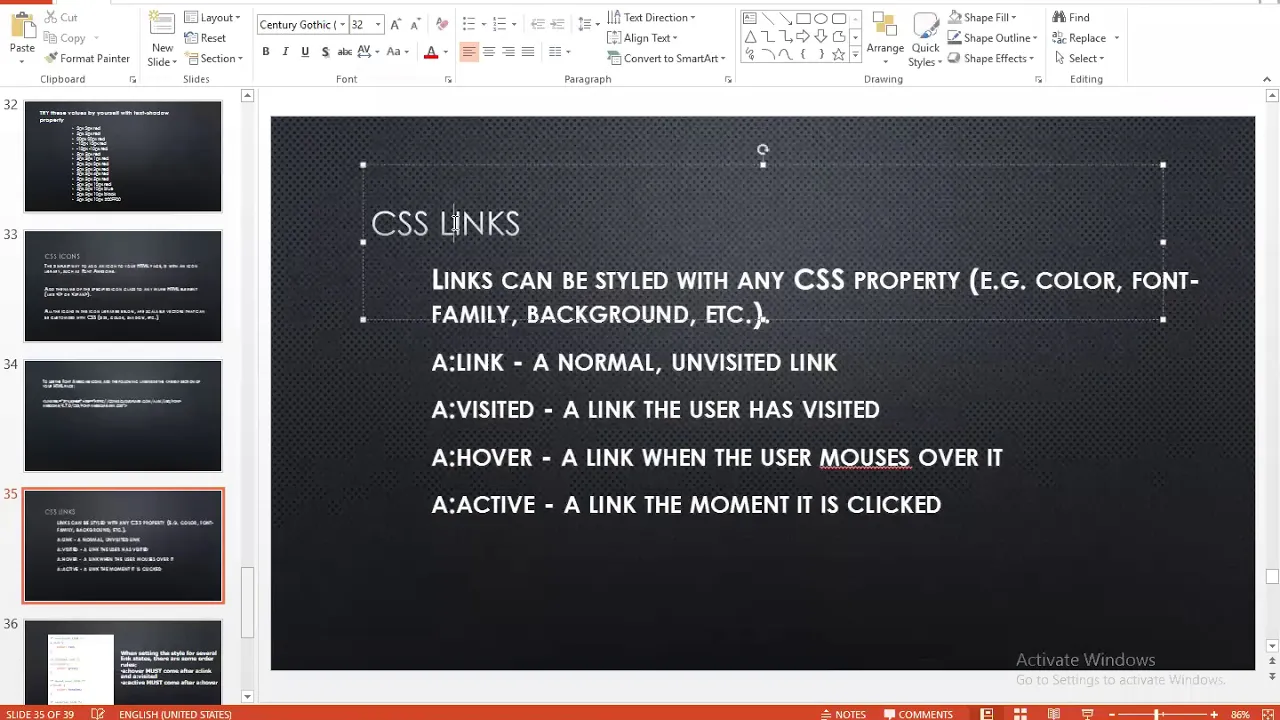This screenshot has width=1280, height=720.
Task: Open the Shape Effects menu
Action: pos(989,58)
